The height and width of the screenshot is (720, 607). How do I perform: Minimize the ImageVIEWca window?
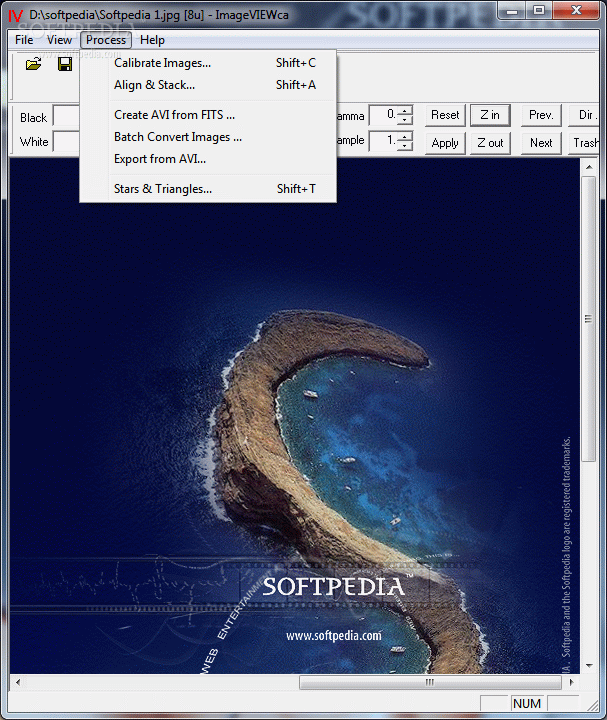coord(512,10)
